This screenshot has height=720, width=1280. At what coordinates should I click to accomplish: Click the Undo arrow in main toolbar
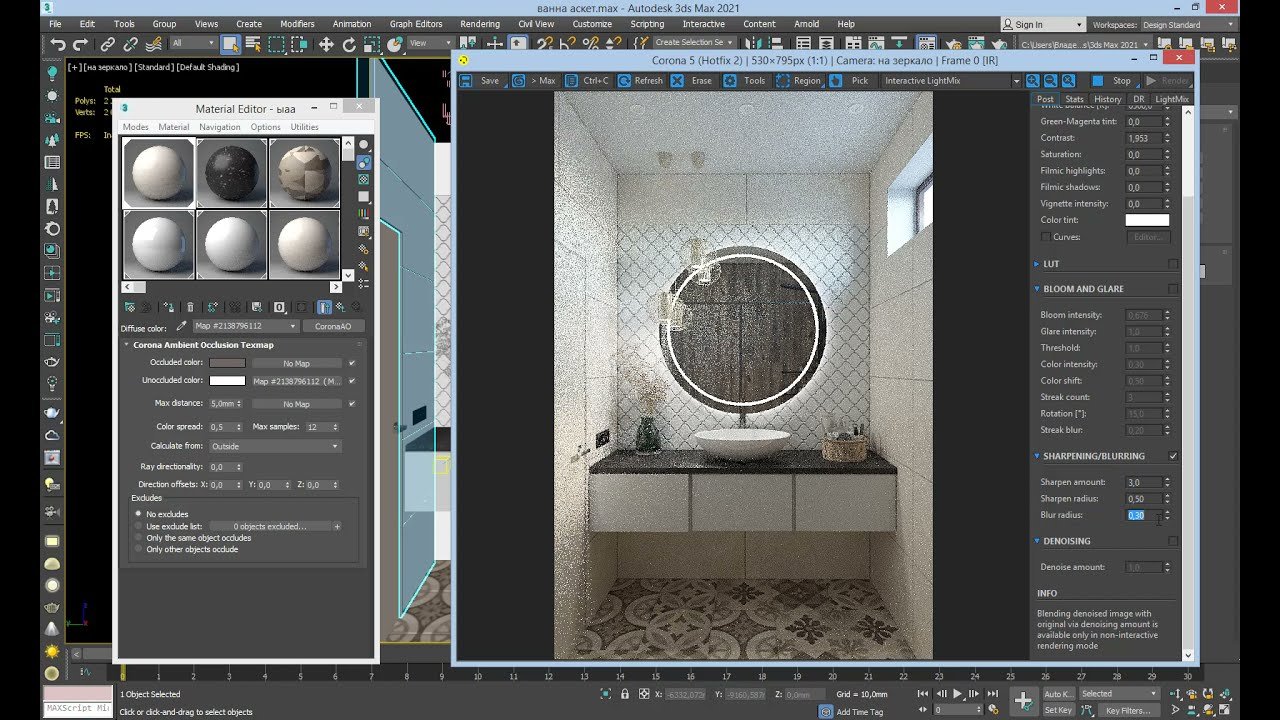coord(57,44)
